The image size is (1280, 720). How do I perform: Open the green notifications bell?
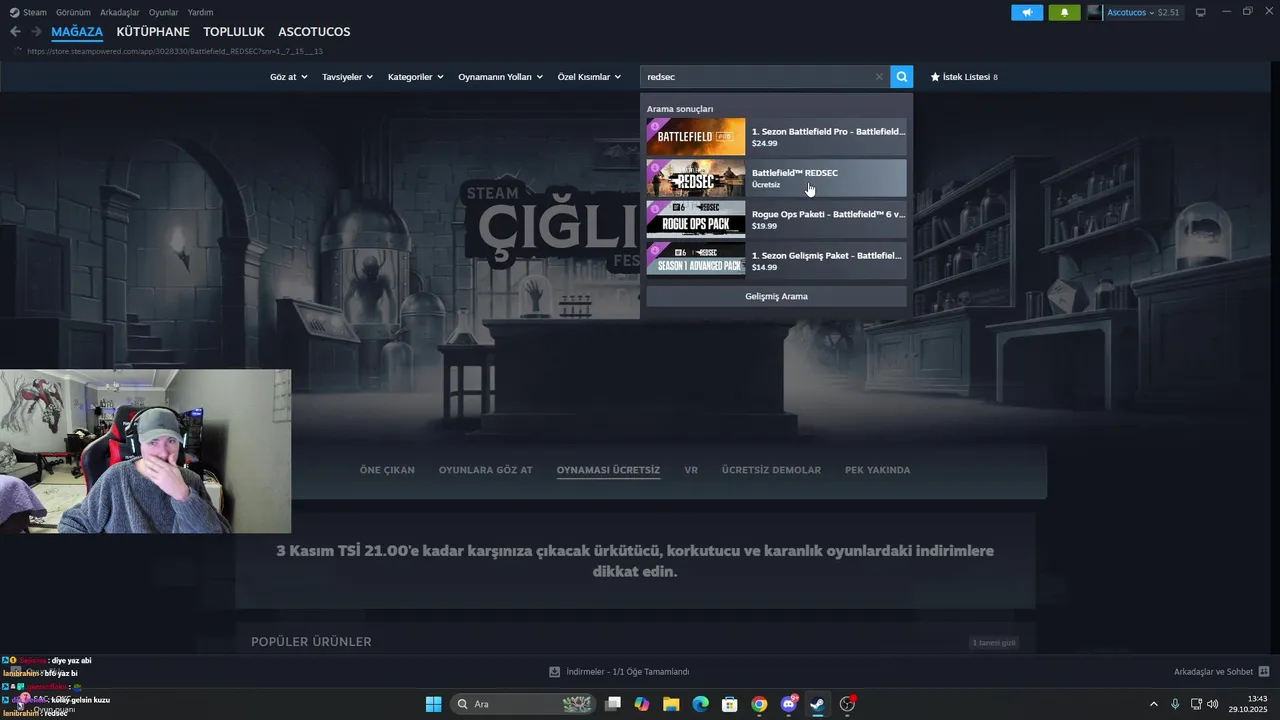1064,12
